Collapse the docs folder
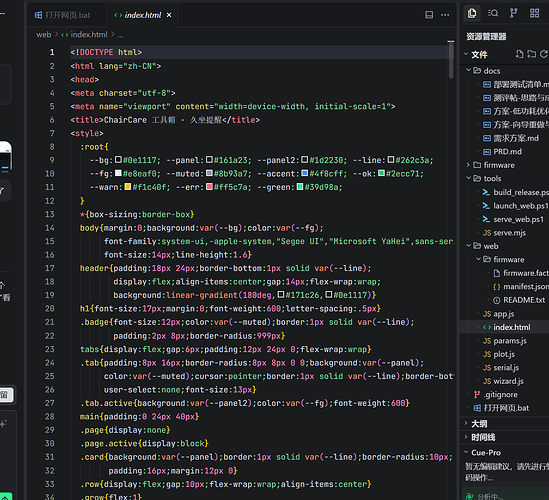 click(x=468, y=70)
